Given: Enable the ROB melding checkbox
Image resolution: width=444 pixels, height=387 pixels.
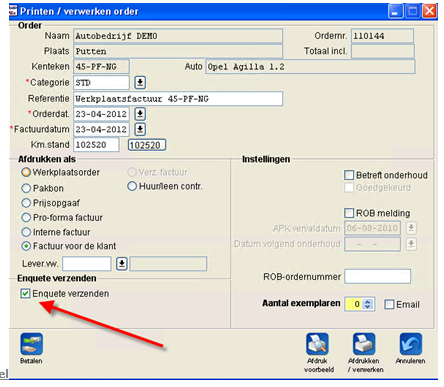Looking at the screenshot, I should click(349, 213).
